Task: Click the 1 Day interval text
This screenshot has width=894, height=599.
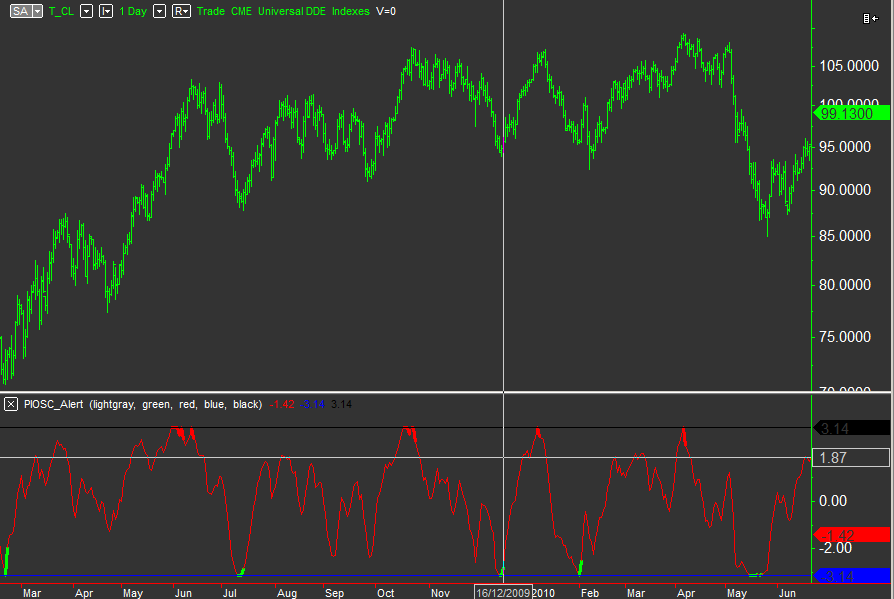Action: tap(134, 11)
